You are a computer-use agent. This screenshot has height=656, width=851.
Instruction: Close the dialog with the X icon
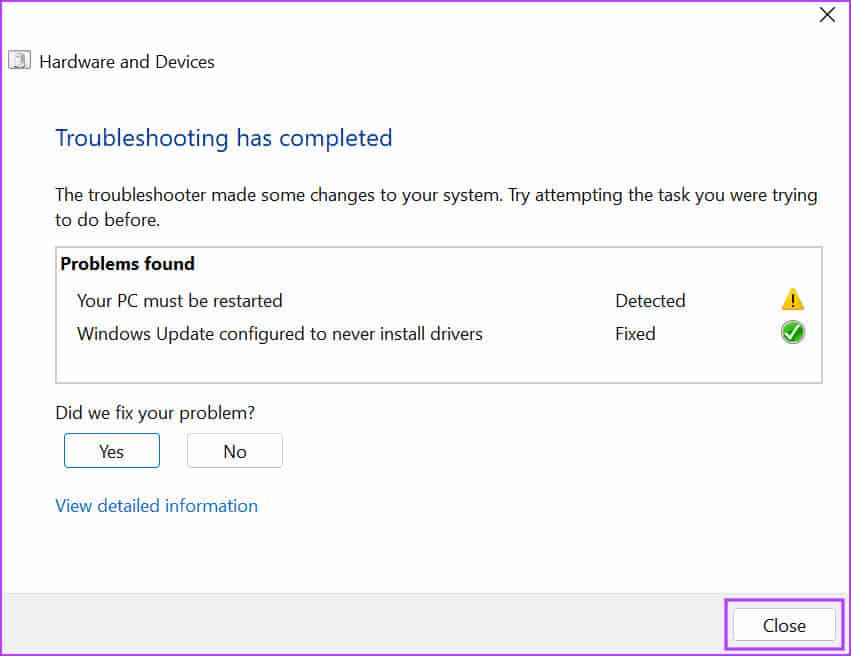827,15
